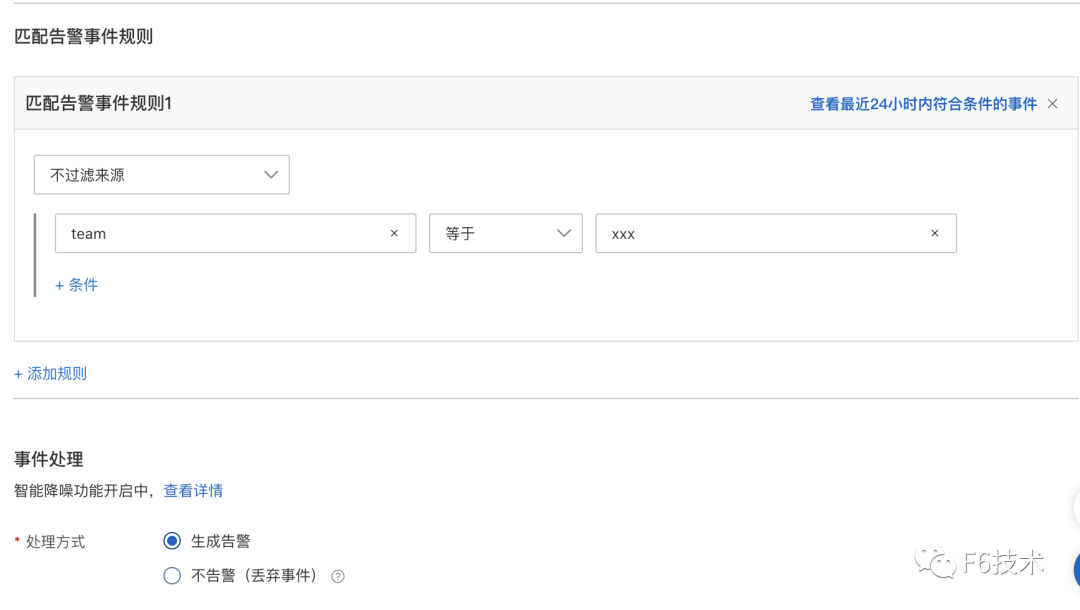Focus the xxx condition value field
The height and width of the screenshot is (610, 1080).
(x=760, y=233)
